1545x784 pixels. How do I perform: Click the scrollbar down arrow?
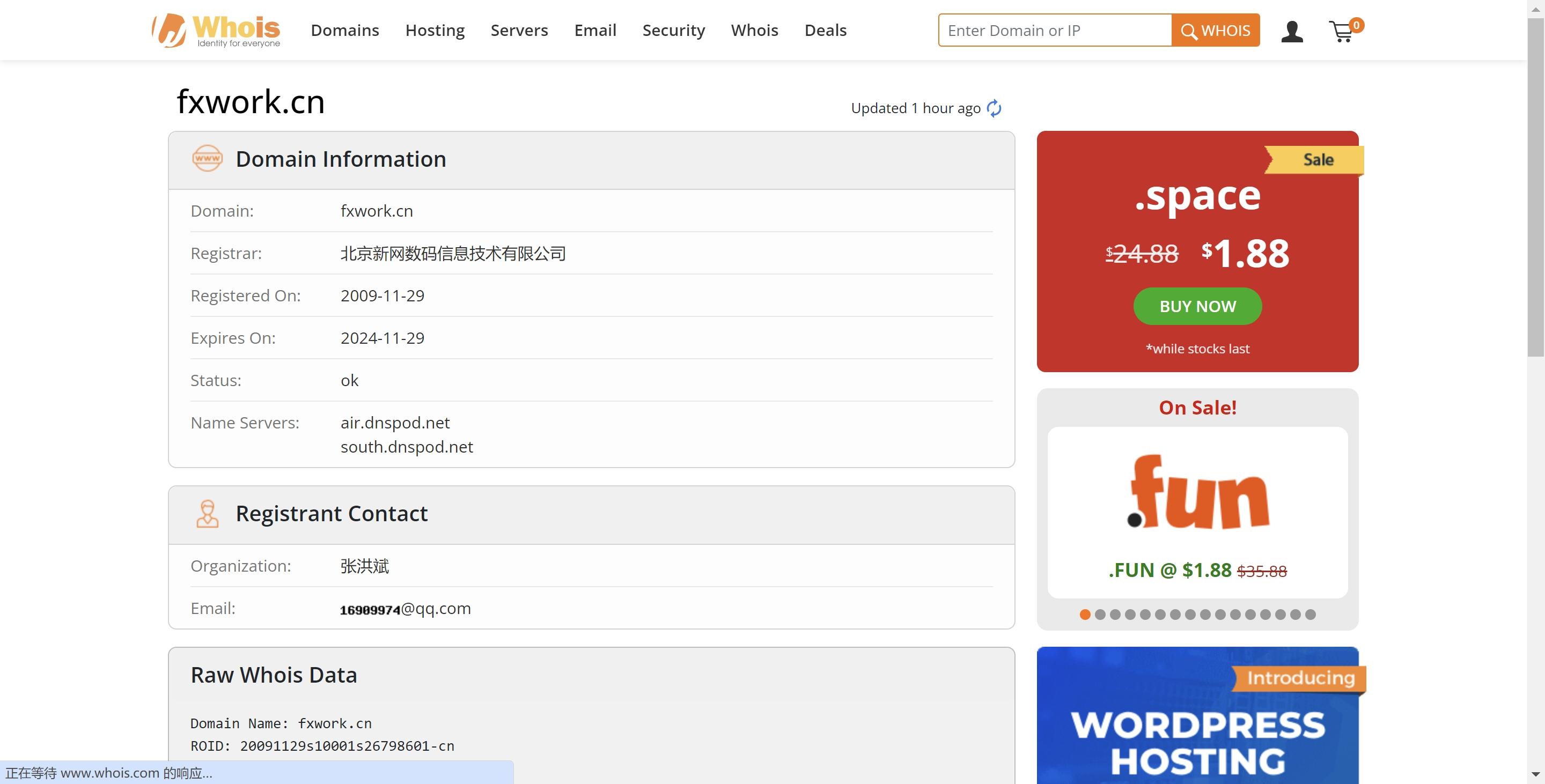[1535, 774]
